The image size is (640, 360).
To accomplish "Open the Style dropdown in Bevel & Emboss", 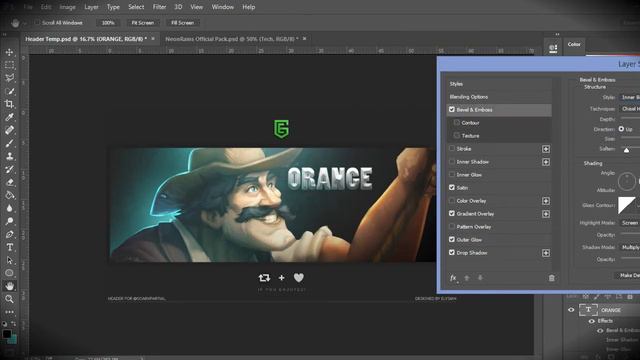I will [x=629, y=97].
